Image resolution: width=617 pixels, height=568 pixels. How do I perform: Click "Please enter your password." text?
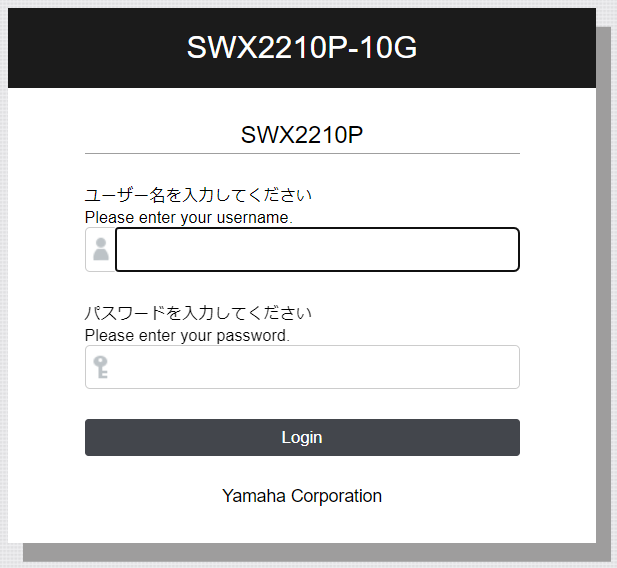187,335
